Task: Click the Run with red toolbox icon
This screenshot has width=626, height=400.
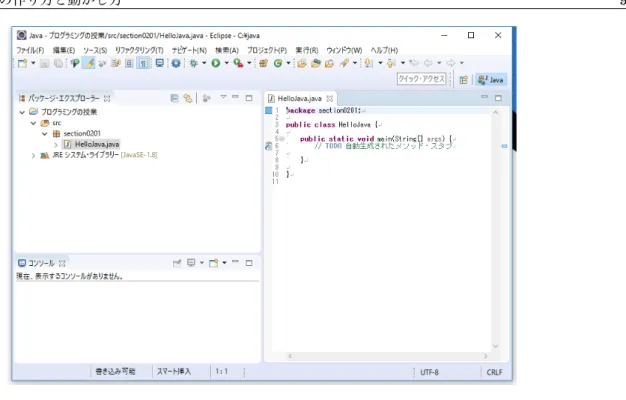Action: (238, 63)
